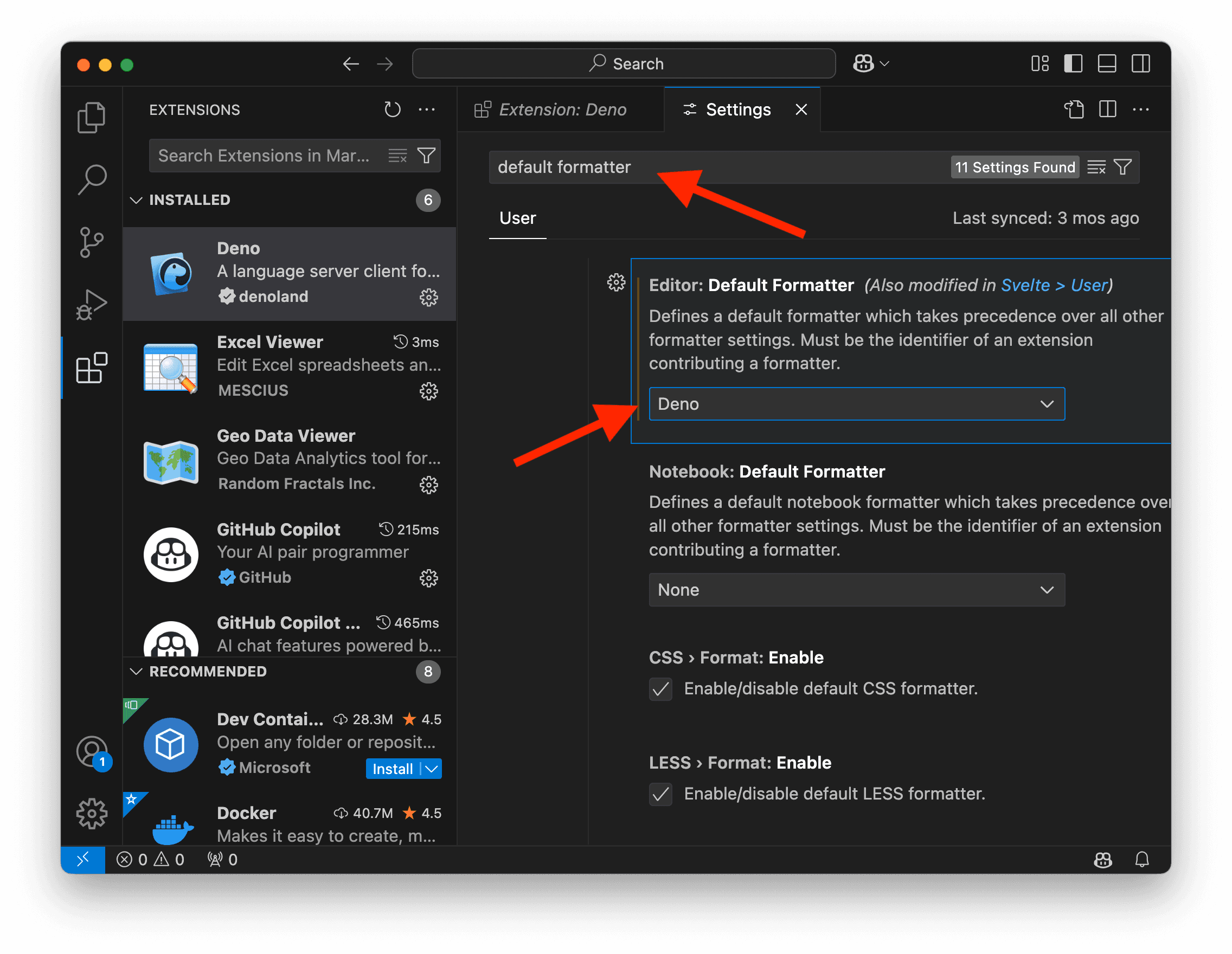This screenshot has width=1232, height=954.
Task: Open the Editor Default Formatter dropdown
Action: tap(856, 404)
